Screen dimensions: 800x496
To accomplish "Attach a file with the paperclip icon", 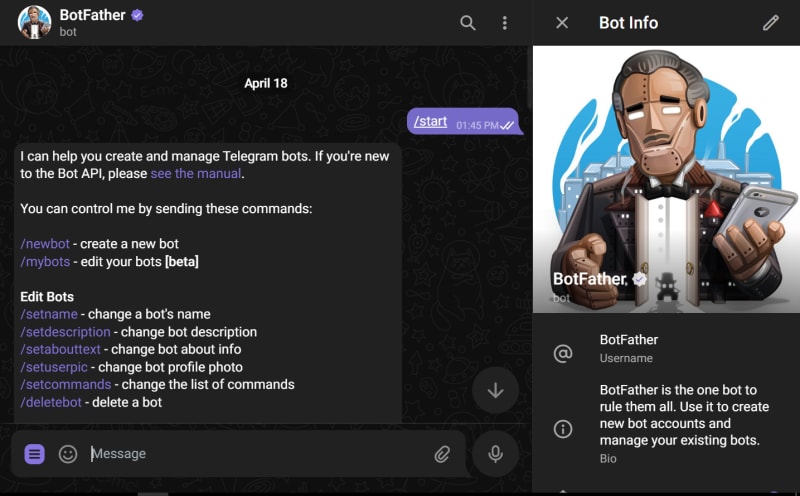I will coord(442,454).
